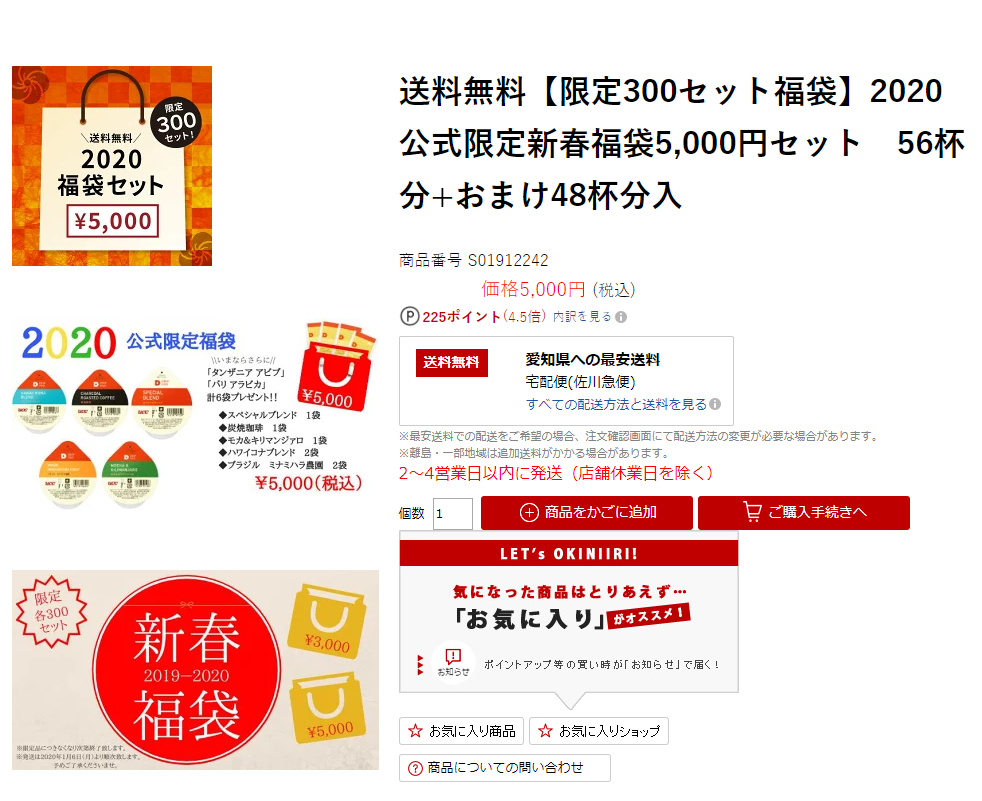Select the 2020 福袋セット main thumbnail

click(x=112, y=166)
